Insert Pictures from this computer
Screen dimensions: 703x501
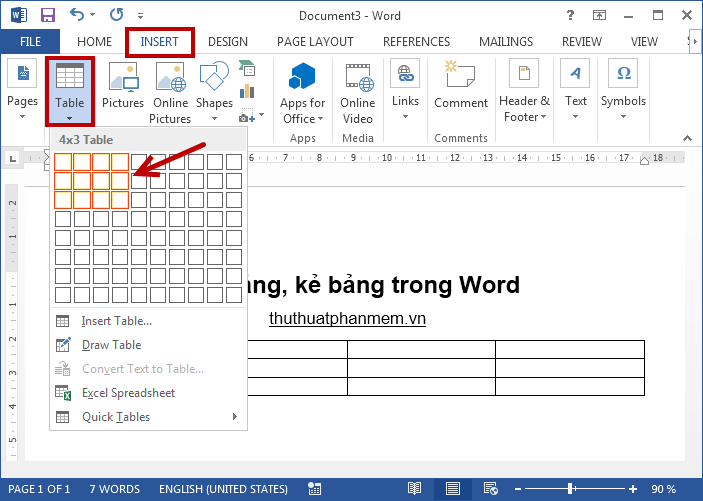[123, 85]
